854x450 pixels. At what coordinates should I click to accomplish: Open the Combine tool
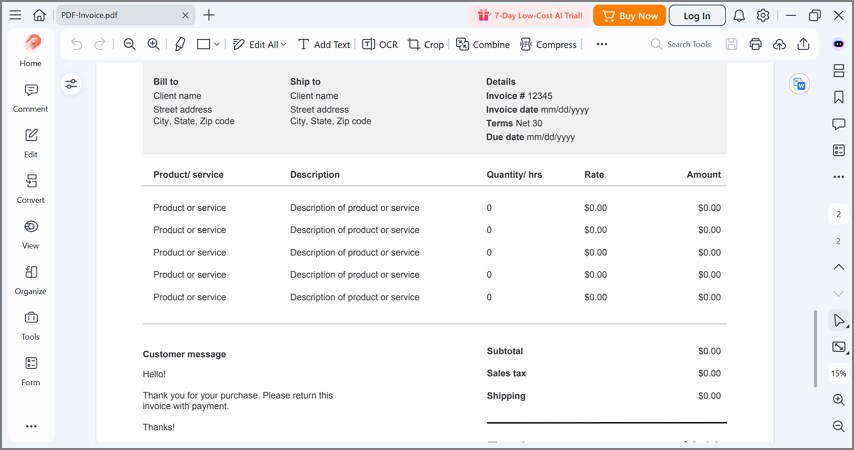click(483, 44)
